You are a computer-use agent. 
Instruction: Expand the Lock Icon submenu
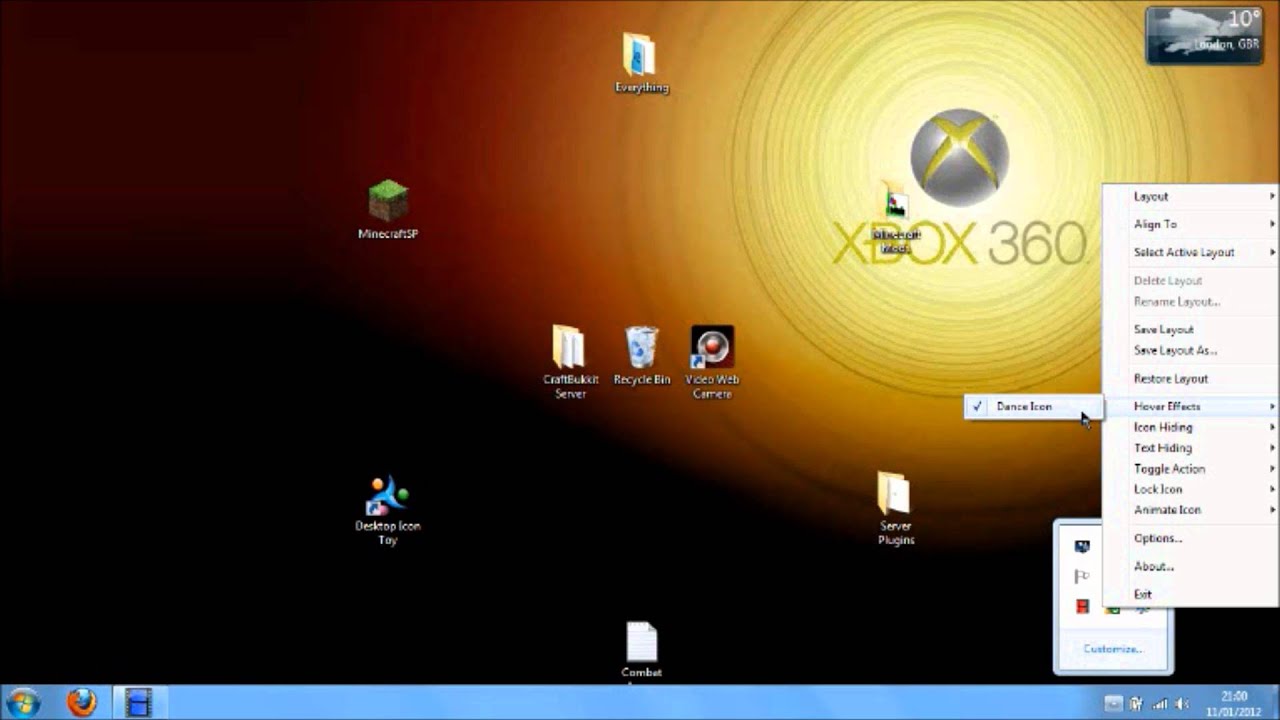1191,489
